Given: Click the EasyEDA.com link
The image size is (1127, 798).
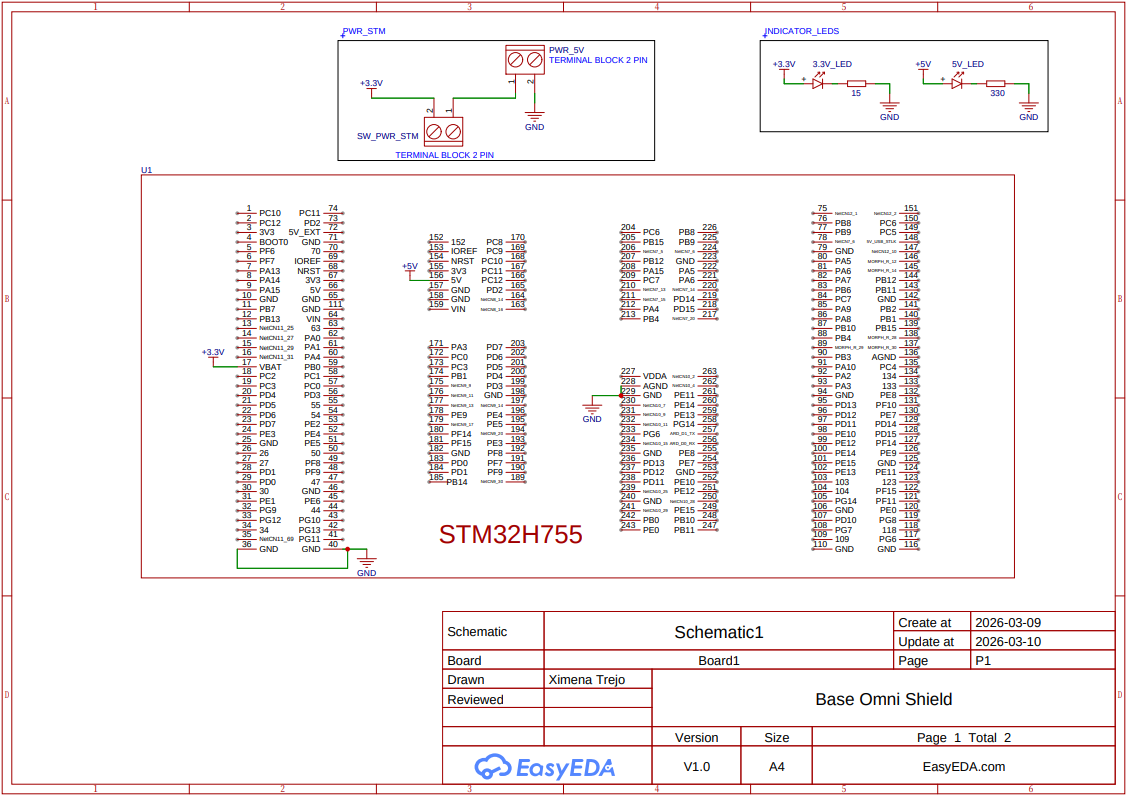Looking at the screenshot, I should 966,766.
